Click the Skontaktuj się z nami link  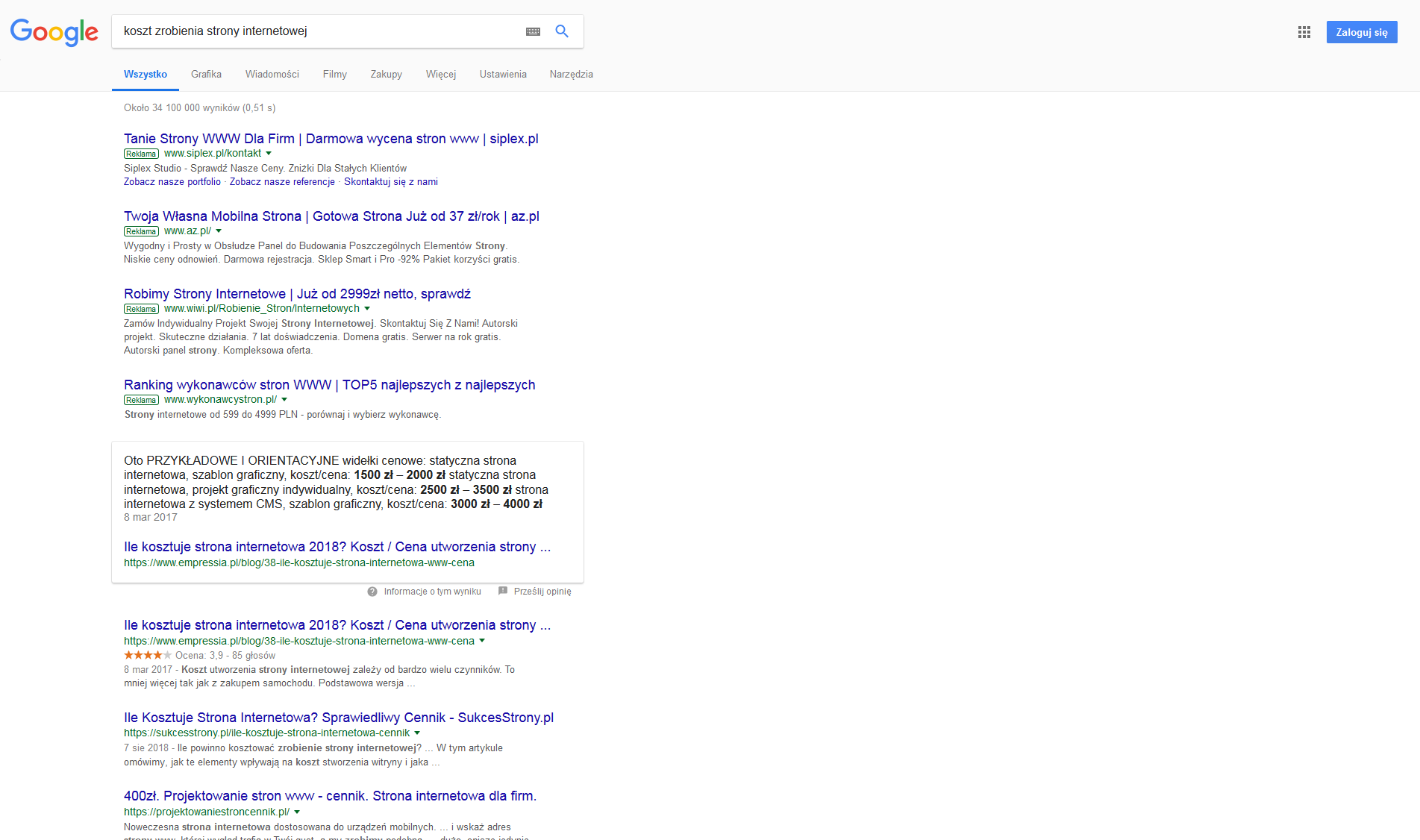(x=391, y=182)
